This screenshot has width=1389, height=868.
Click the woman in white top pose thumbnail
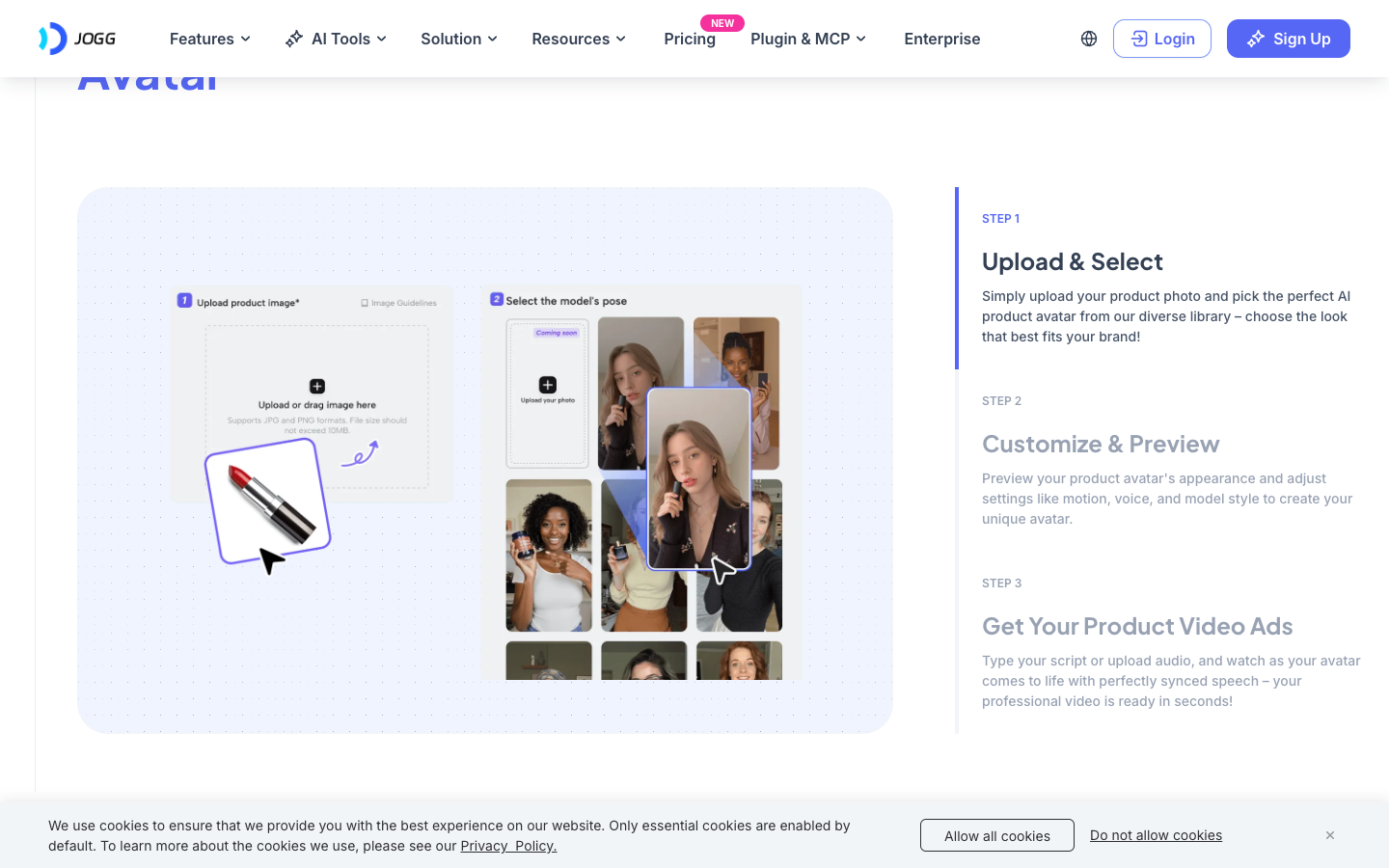pos(549,556)
